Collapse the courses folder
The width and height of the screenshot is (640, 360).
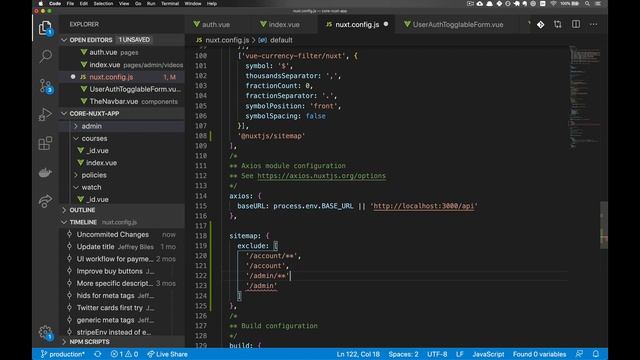point(122,138)
